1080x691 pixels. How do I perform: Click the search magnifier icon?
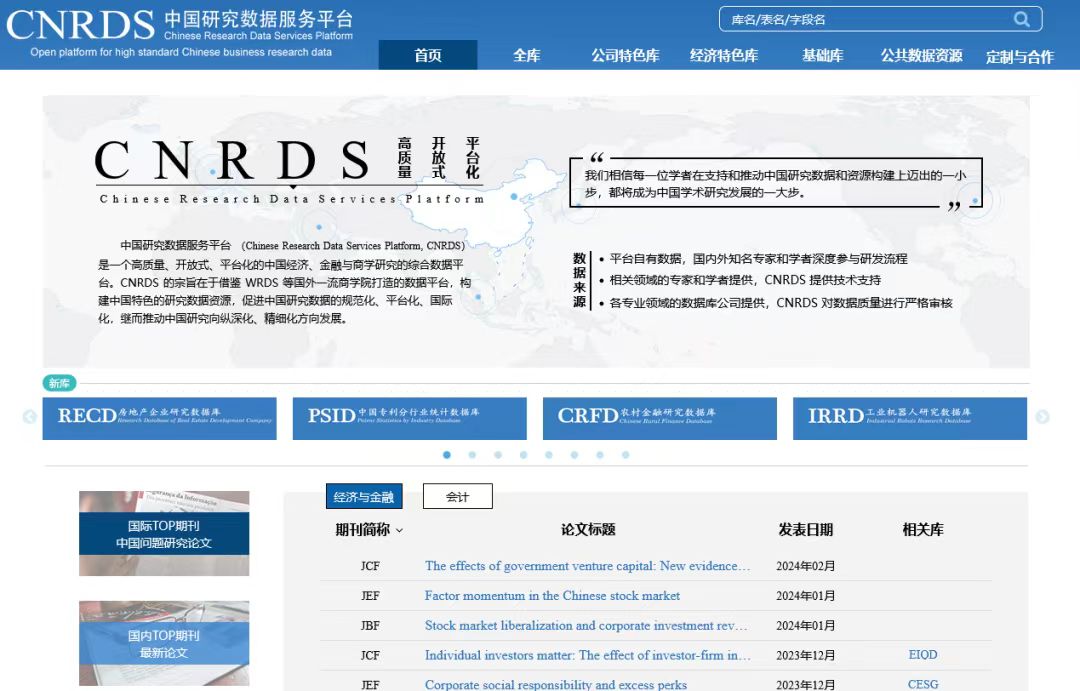(1021, 19)
